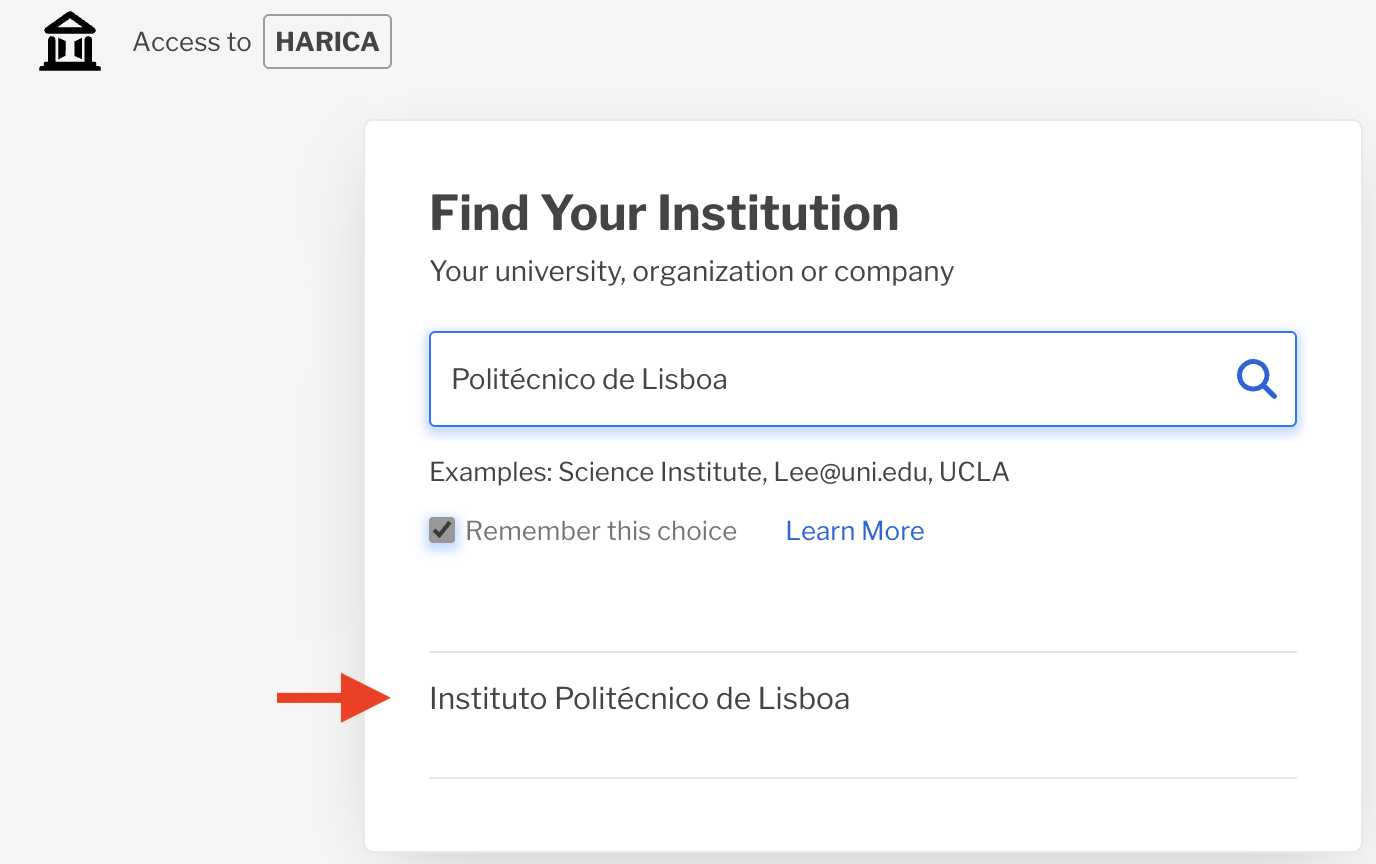The image size is (1376, 864).
Task: Click the "Your university, organization or company" subtitle
Action: click(x=691, y=271)
